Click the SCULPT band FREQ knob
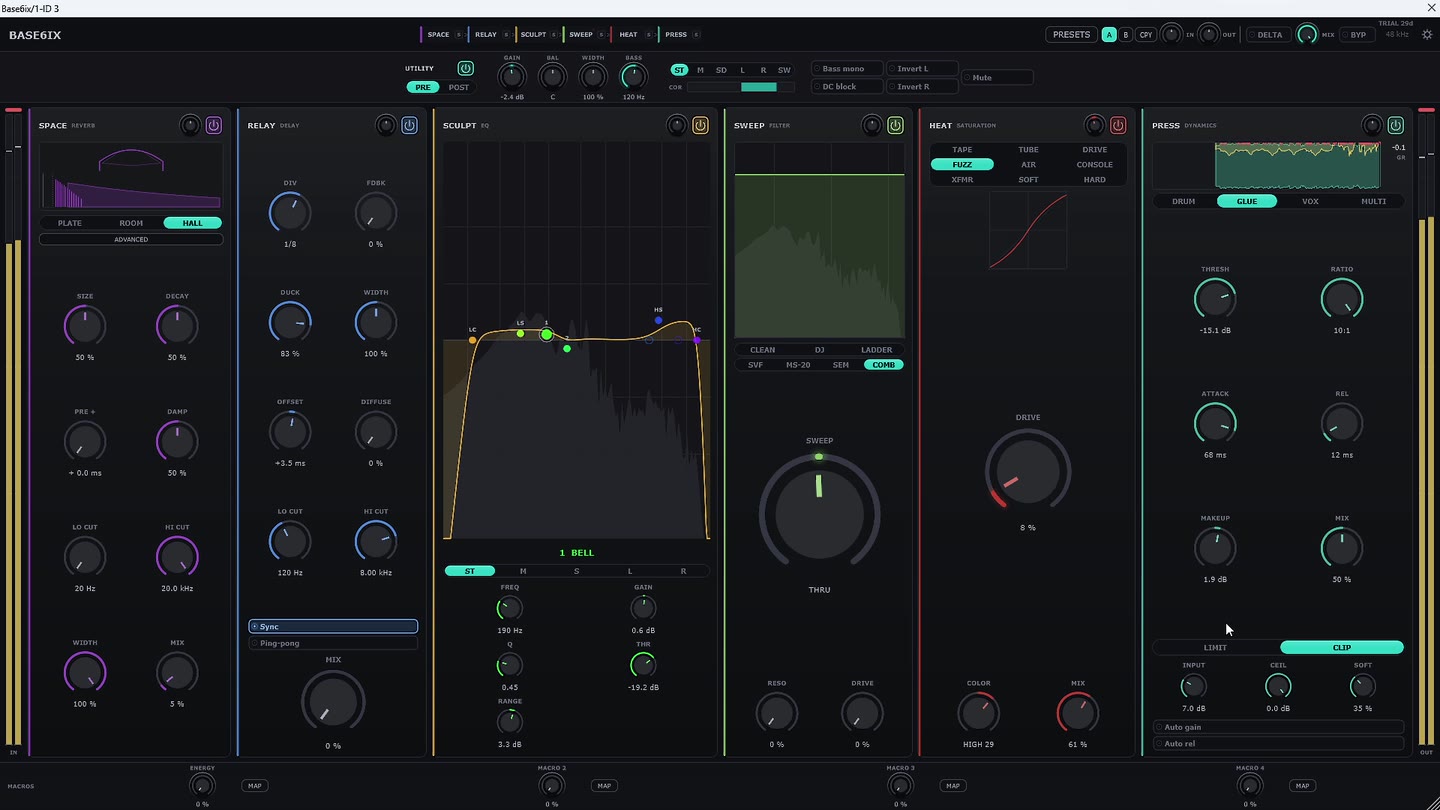Viewport: 1440px width, 810px height. [509, 607]
